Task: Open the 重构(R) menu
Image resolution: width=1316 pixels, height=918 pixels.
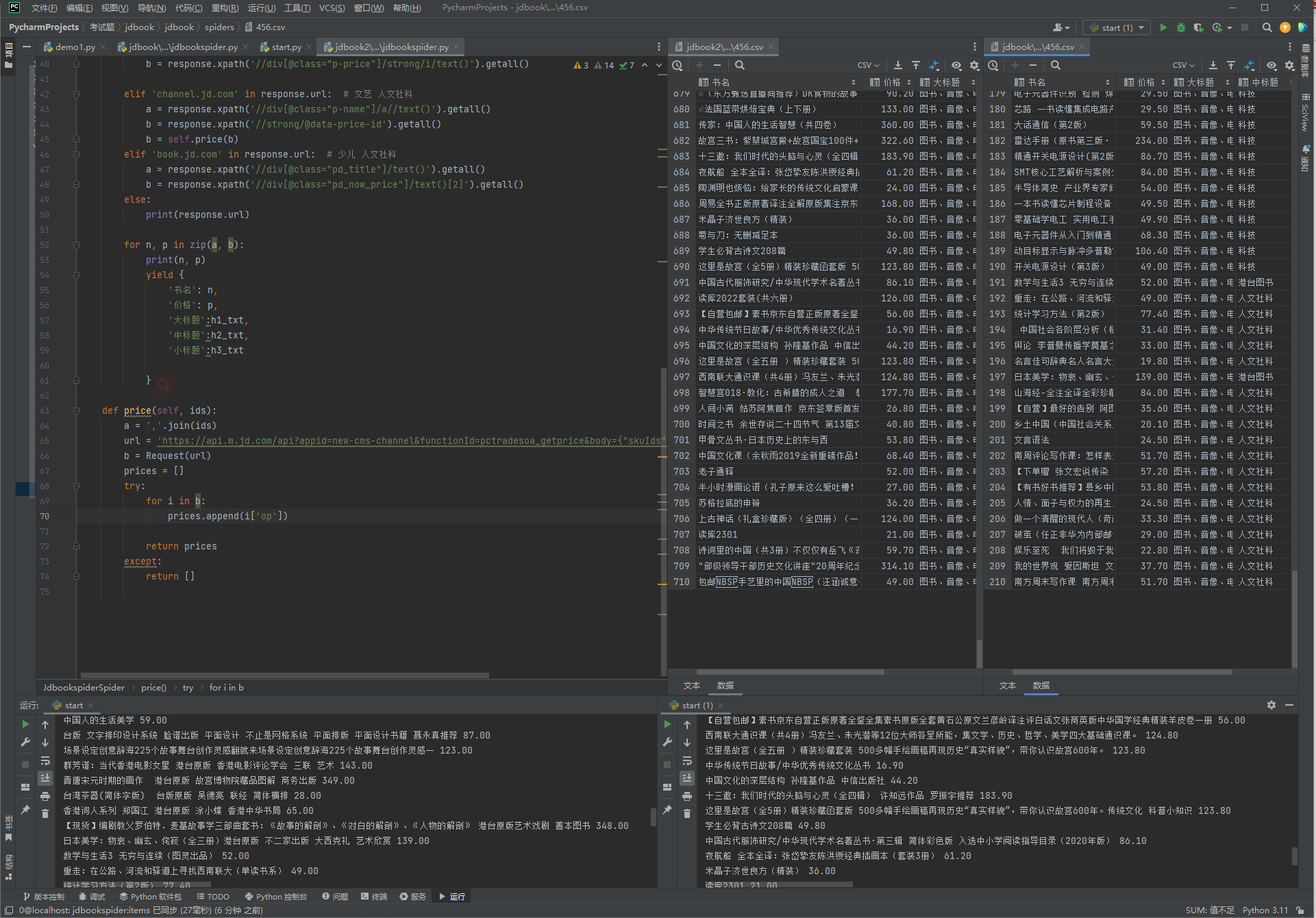Action: click(225, 8)
